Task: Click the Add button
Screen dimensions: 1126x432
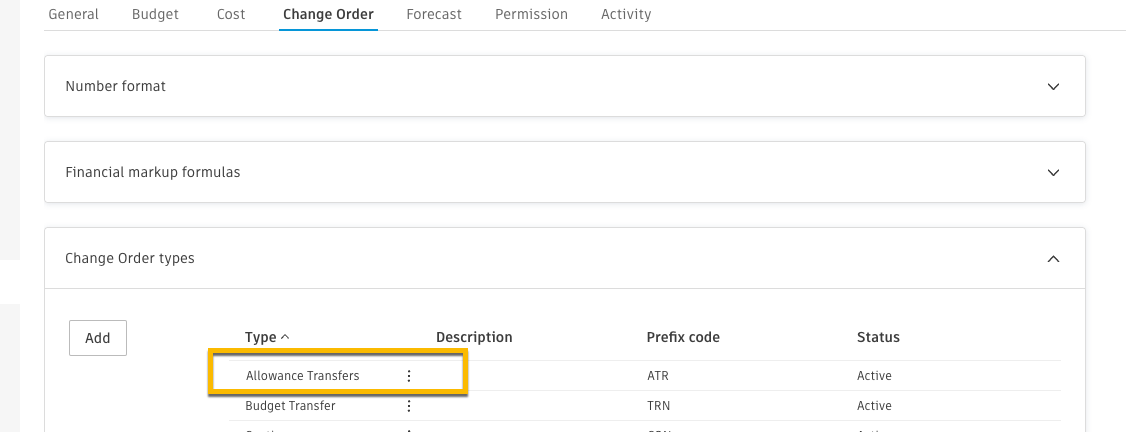Action: [98, 338]
